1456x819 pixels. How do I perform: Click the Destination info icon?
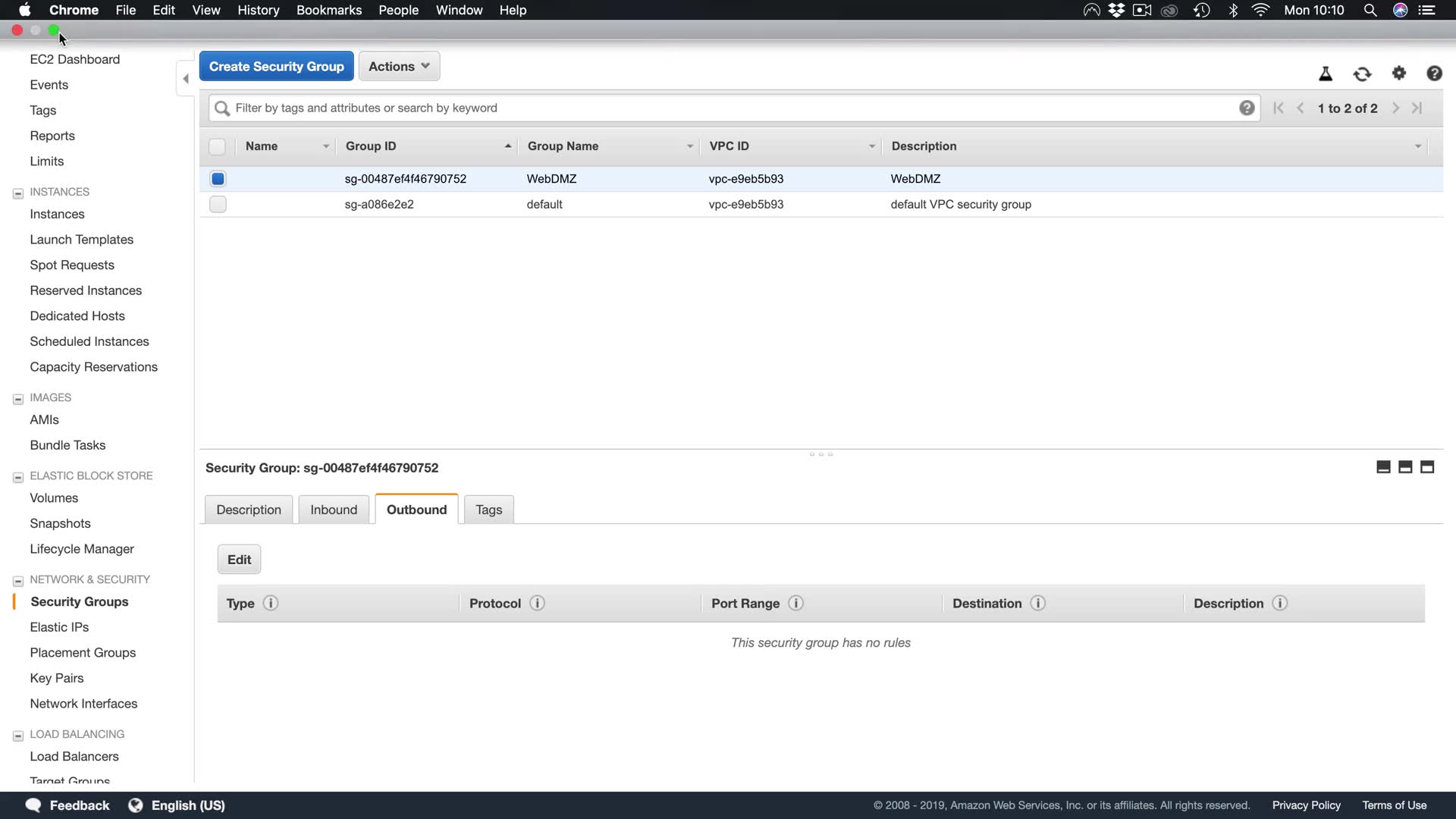click(1037, 603)
